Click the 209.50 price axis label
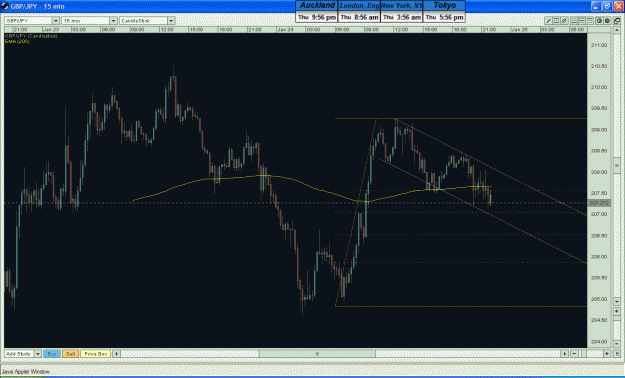Screen dimensions: 625x378 (x=599, y=108)
